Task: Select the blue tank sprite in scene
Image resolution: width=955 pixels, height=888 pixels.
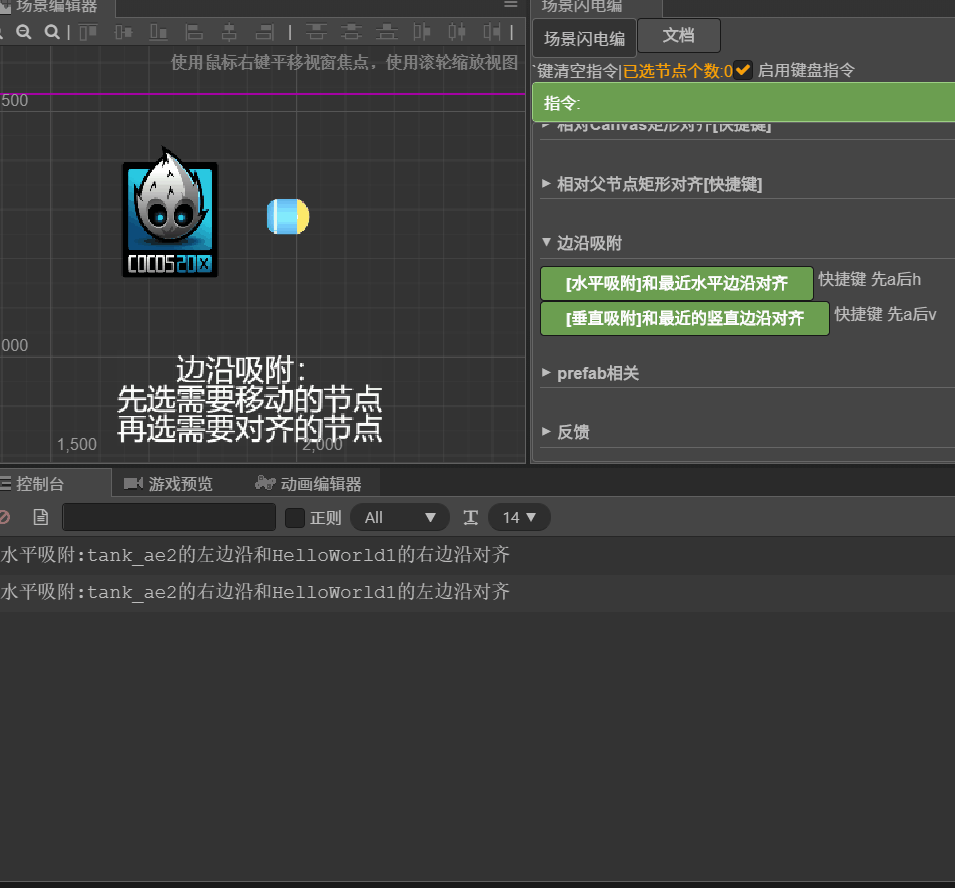Action: point(288,216)
